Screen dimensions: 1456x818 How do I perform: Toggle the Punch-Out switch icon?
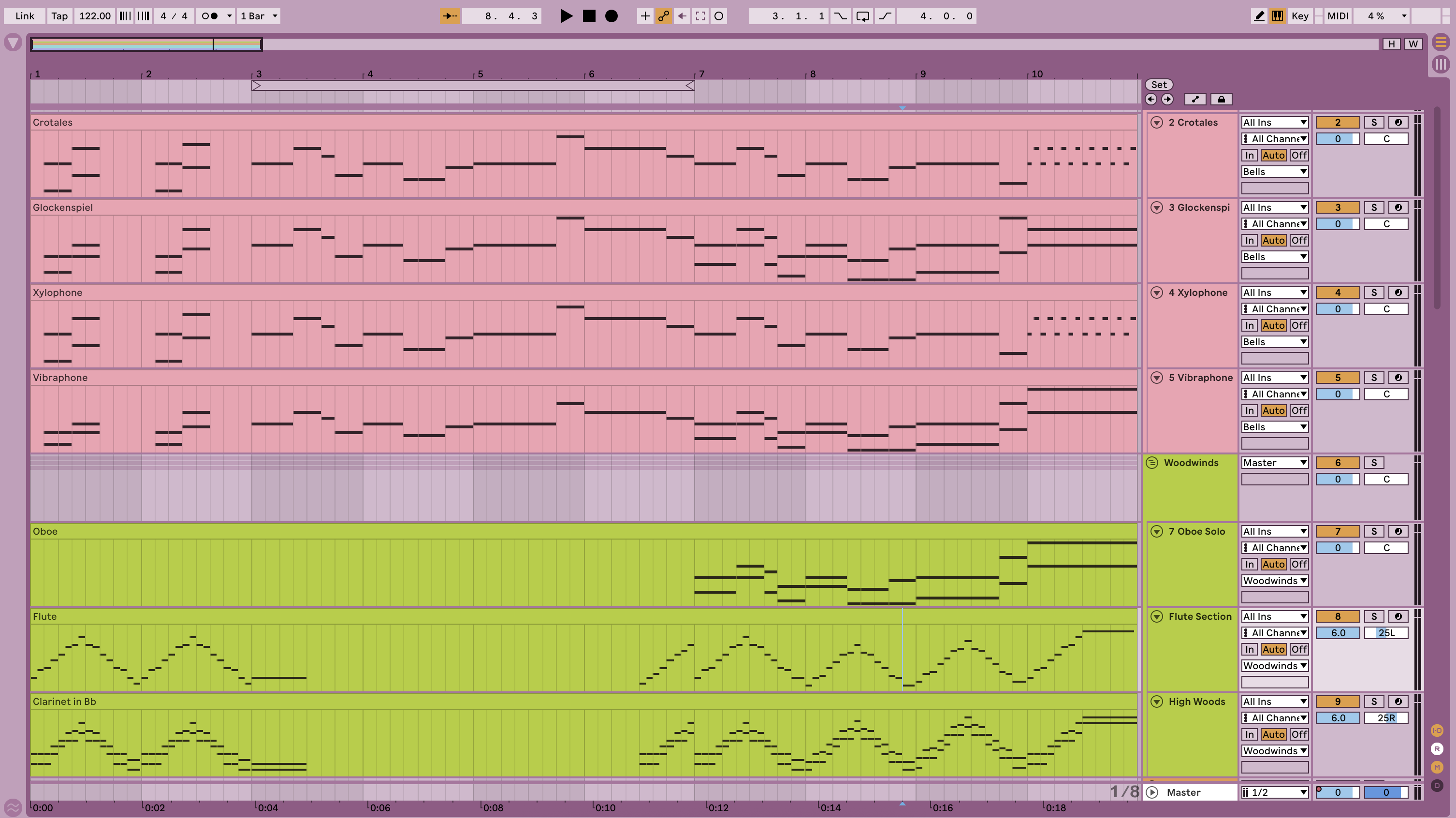[885, 16]
